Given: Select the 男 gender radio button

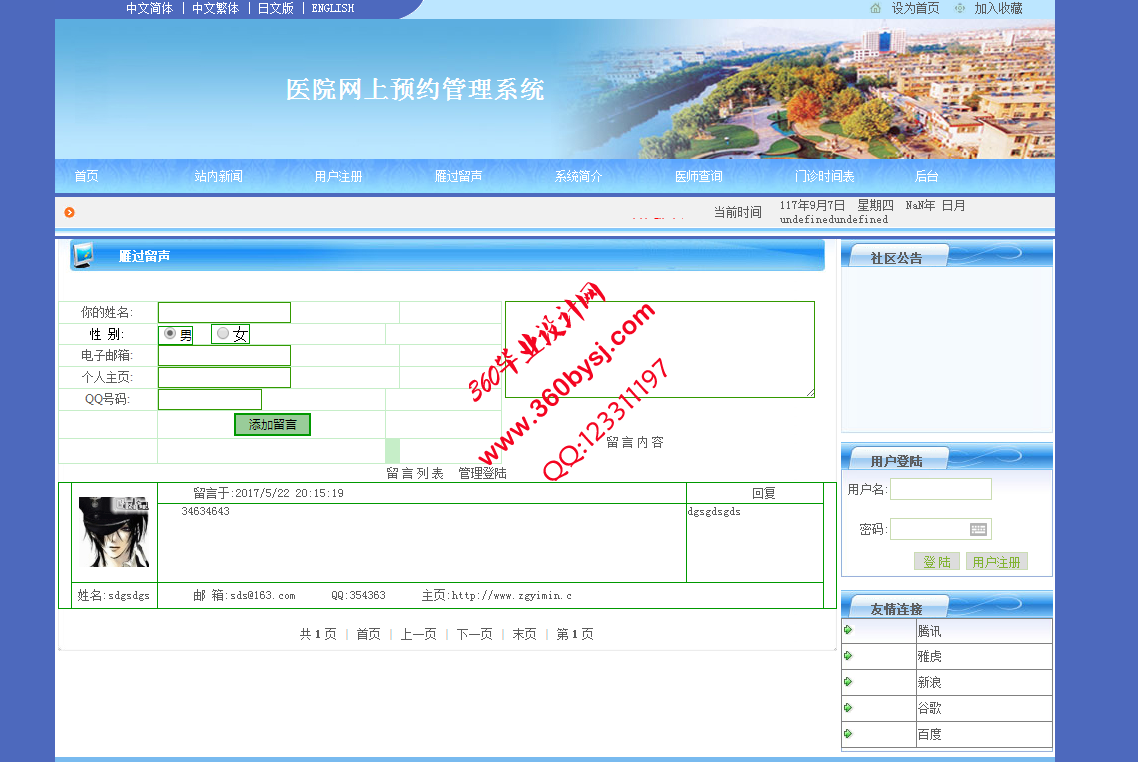Looking at the screenshot, I should pyautogui.click(x=170, y=334).
